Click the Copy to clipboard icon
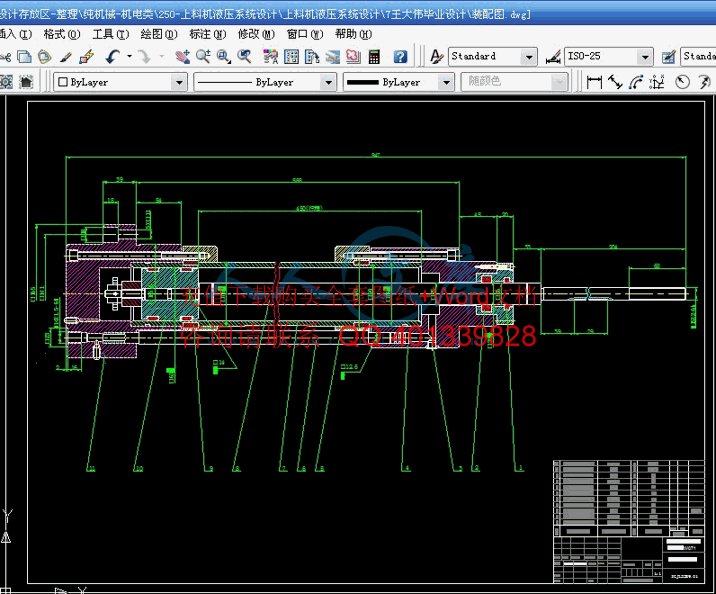This screenshot has height=594, width=716. coord(24,57)
